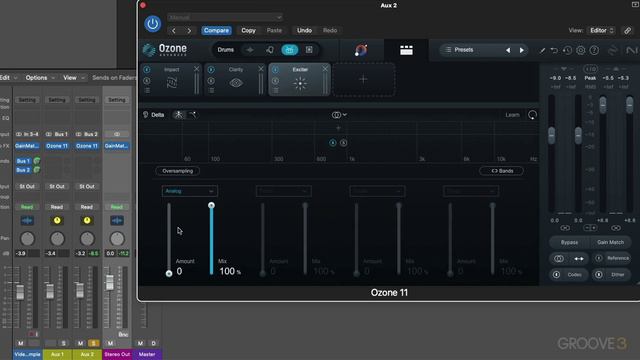The height and width of the screenshot is (360, 640).
Task: Open the View Editor dropdown
Action: [x=601, y=31]
